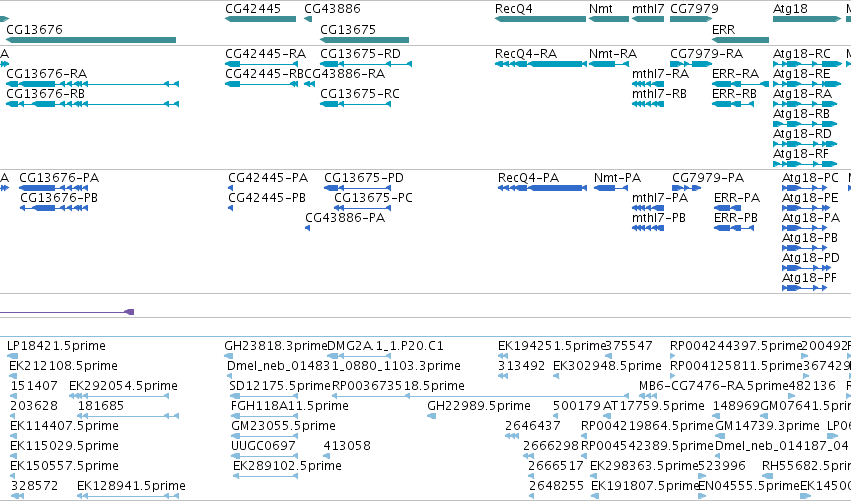The height and width of the screenshot is (501, 851).
Task: Click the EK302948.5prime EST label
Action: (x=607, y=366)
